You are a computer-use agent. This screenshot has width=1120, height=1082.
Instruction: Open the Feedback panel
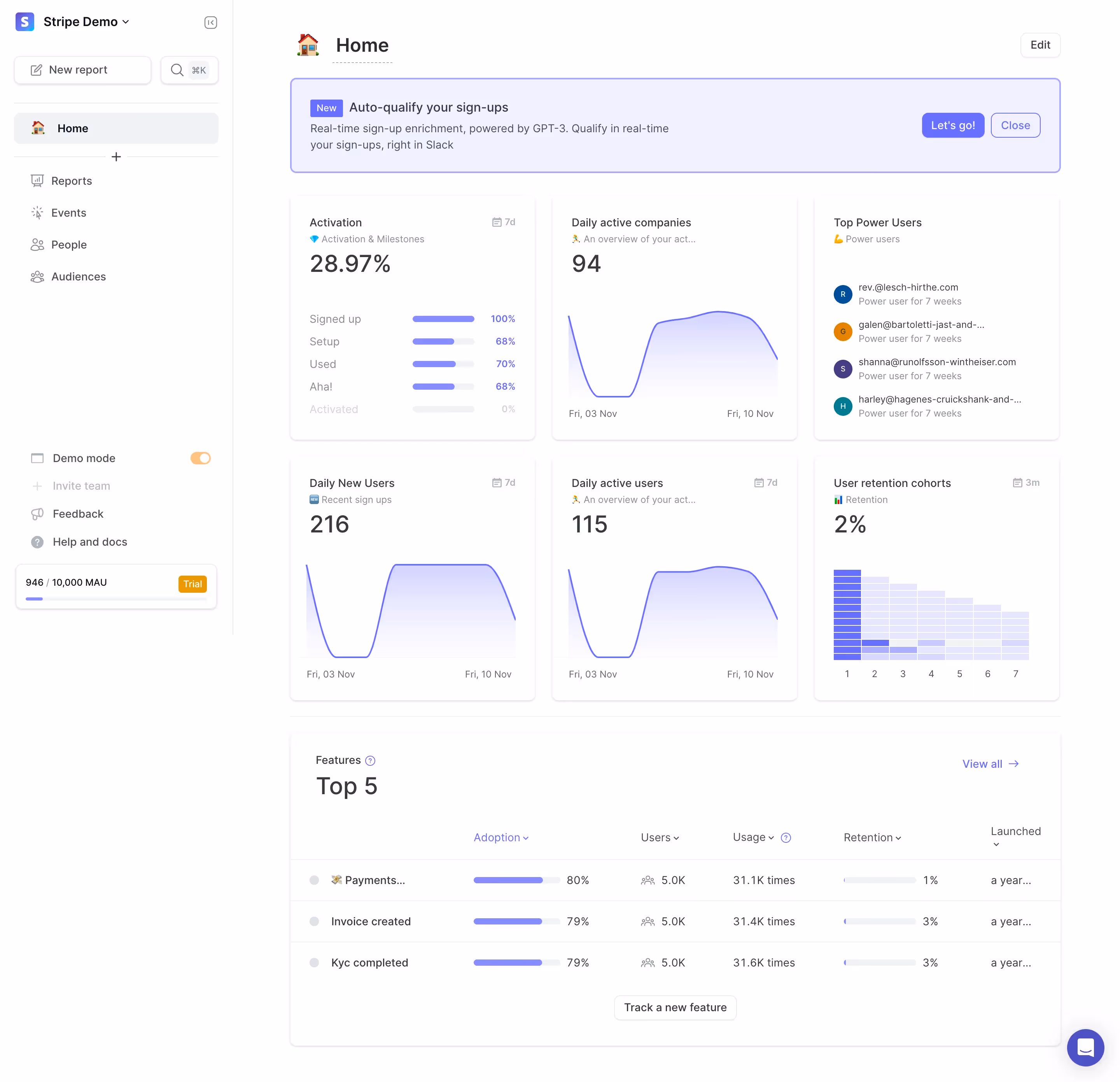coord(78,513)
